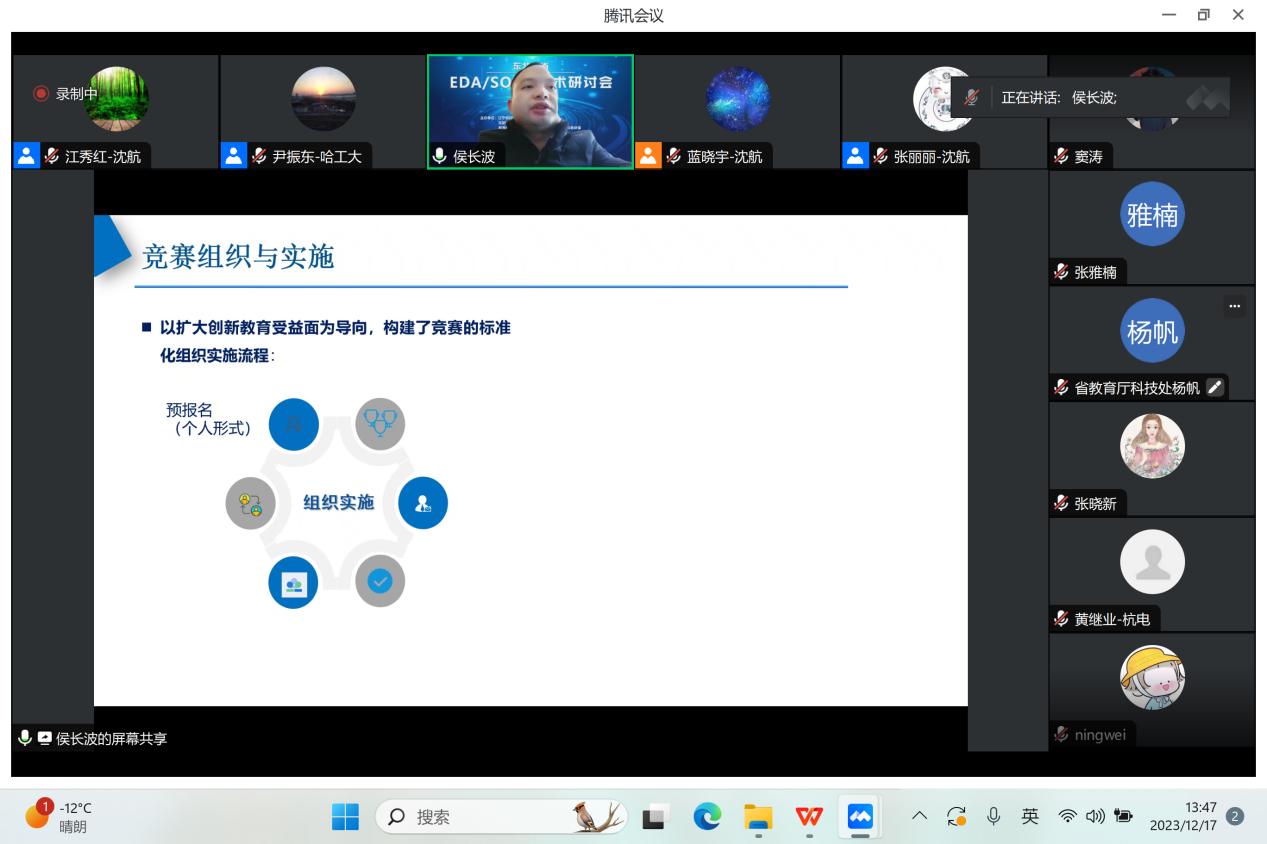Select 侯长波's speaker video thumbnail
This screenshot has width=1267, height=844.
(x=530, y=110)
